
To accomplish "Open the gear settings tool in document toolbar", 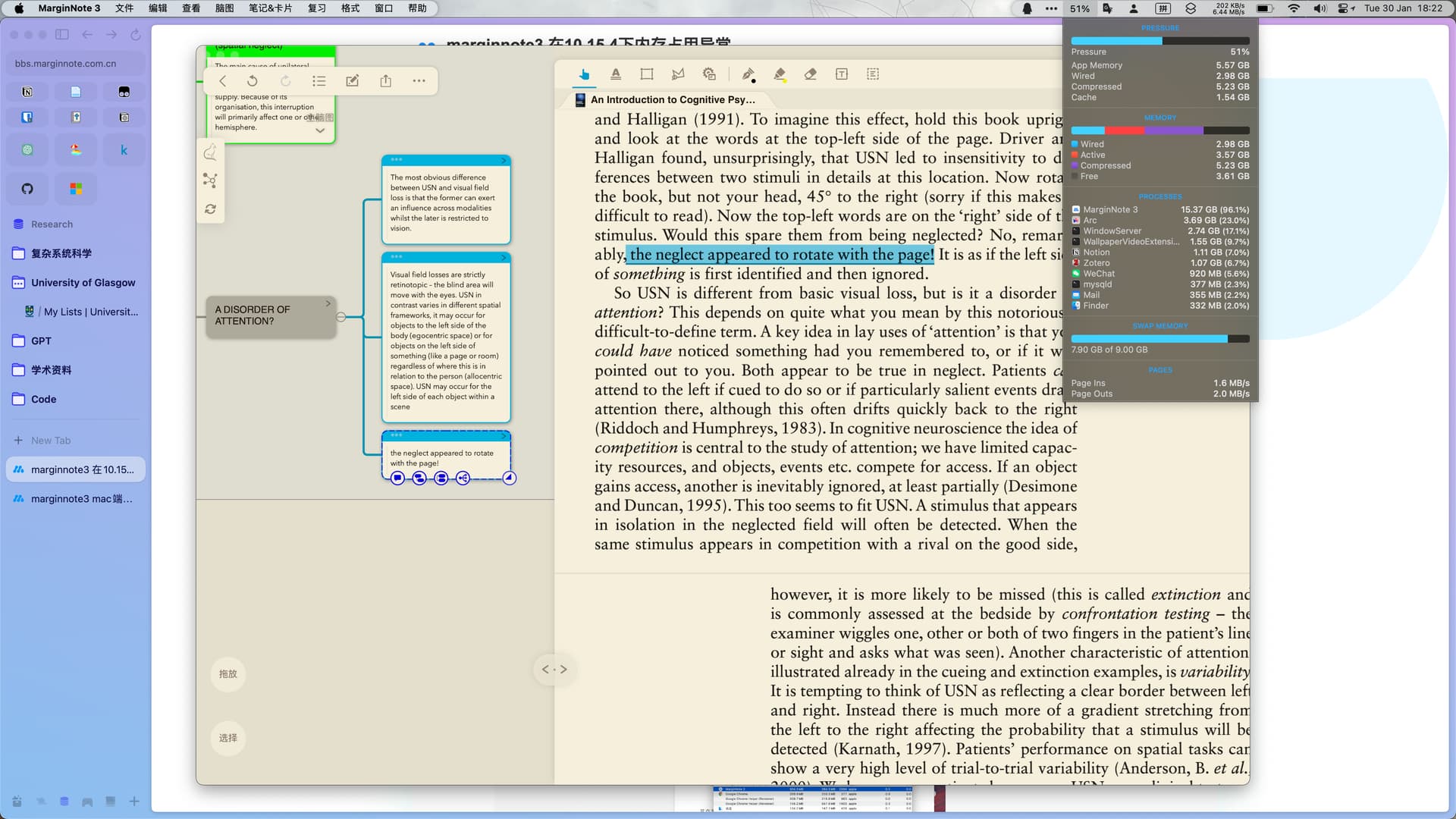I will [x=709, y=74].
